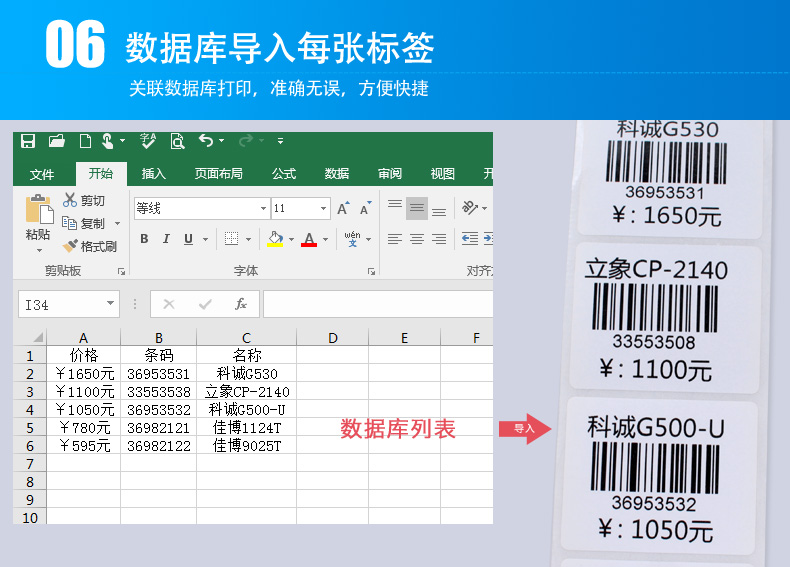
Task: Click into the formula bar field
Action: [x=378, y=304]
